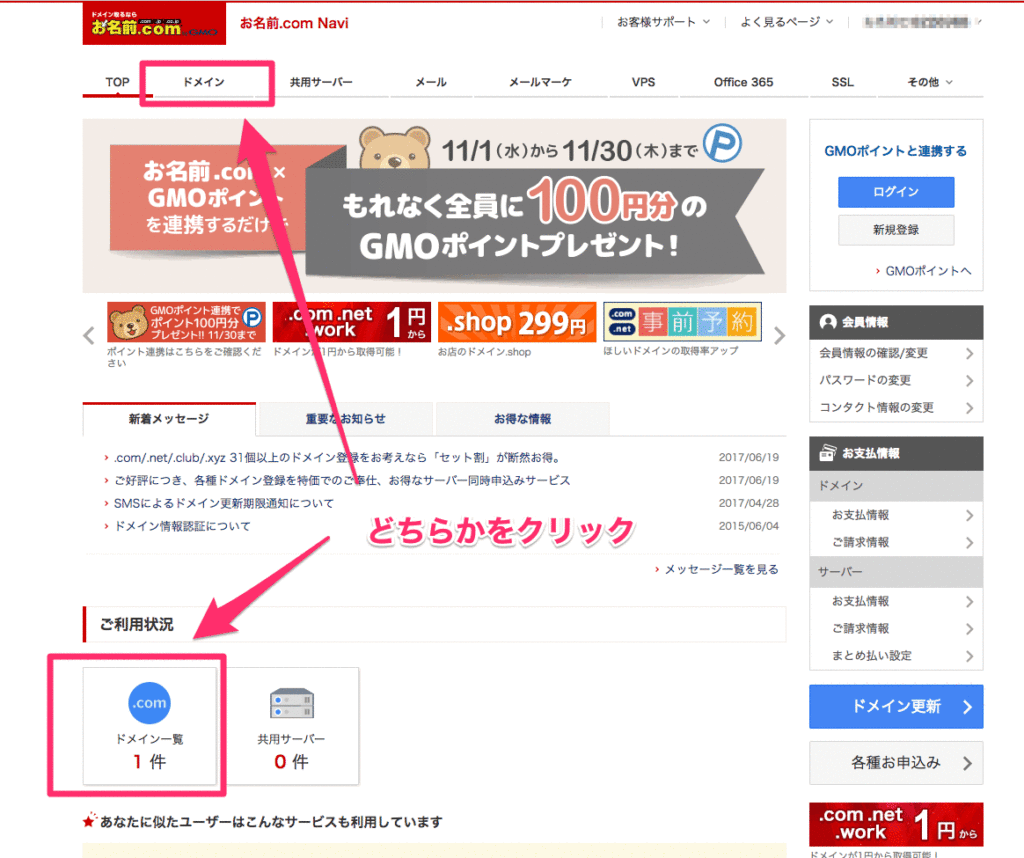Open the SSL navigation tab
The width and height of the screenshot is (1024, 858).
click(x=842, y=82)
